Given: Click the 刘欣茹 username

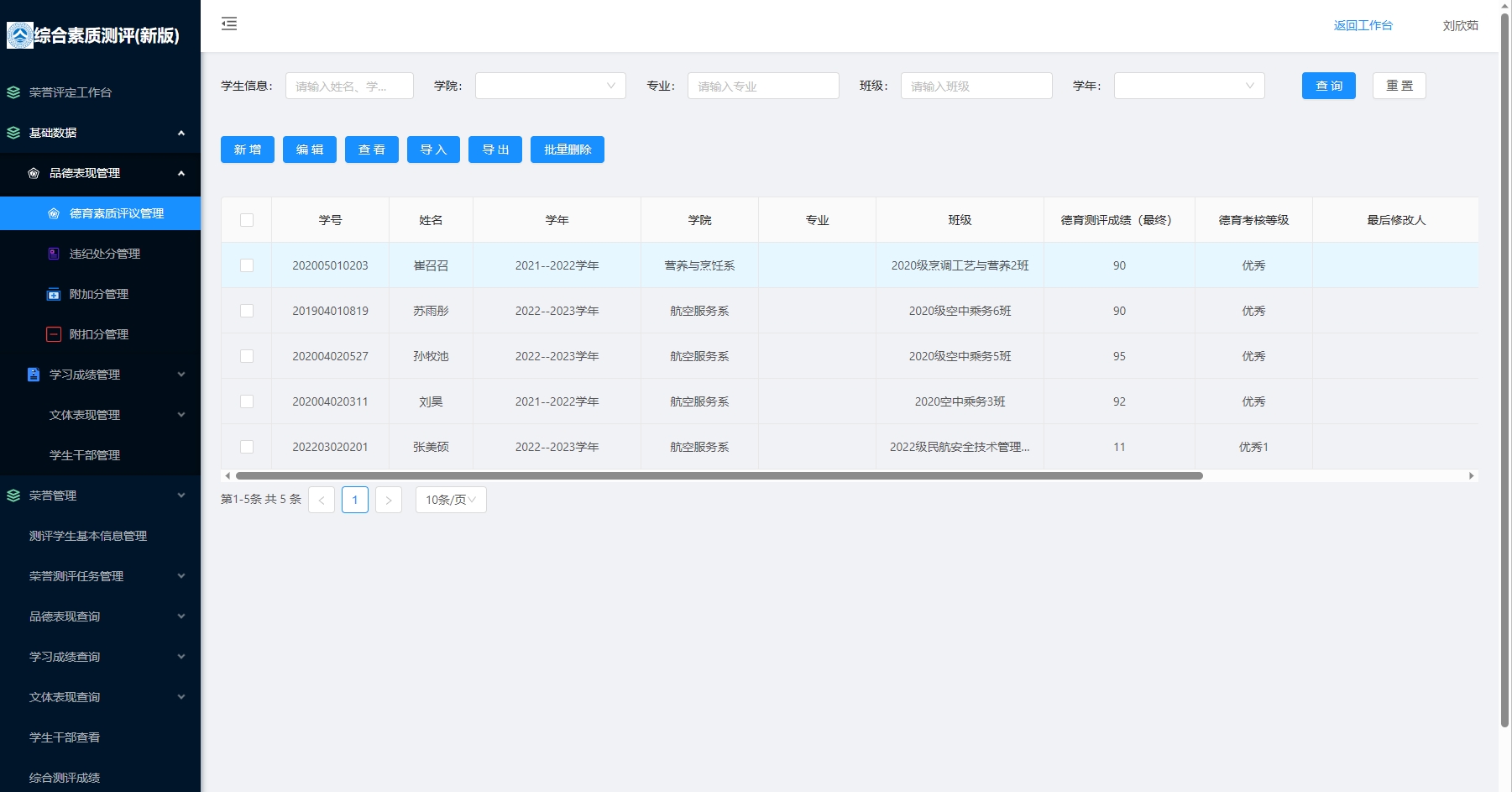Looking at the screenshot, I should pos(1461,25).
